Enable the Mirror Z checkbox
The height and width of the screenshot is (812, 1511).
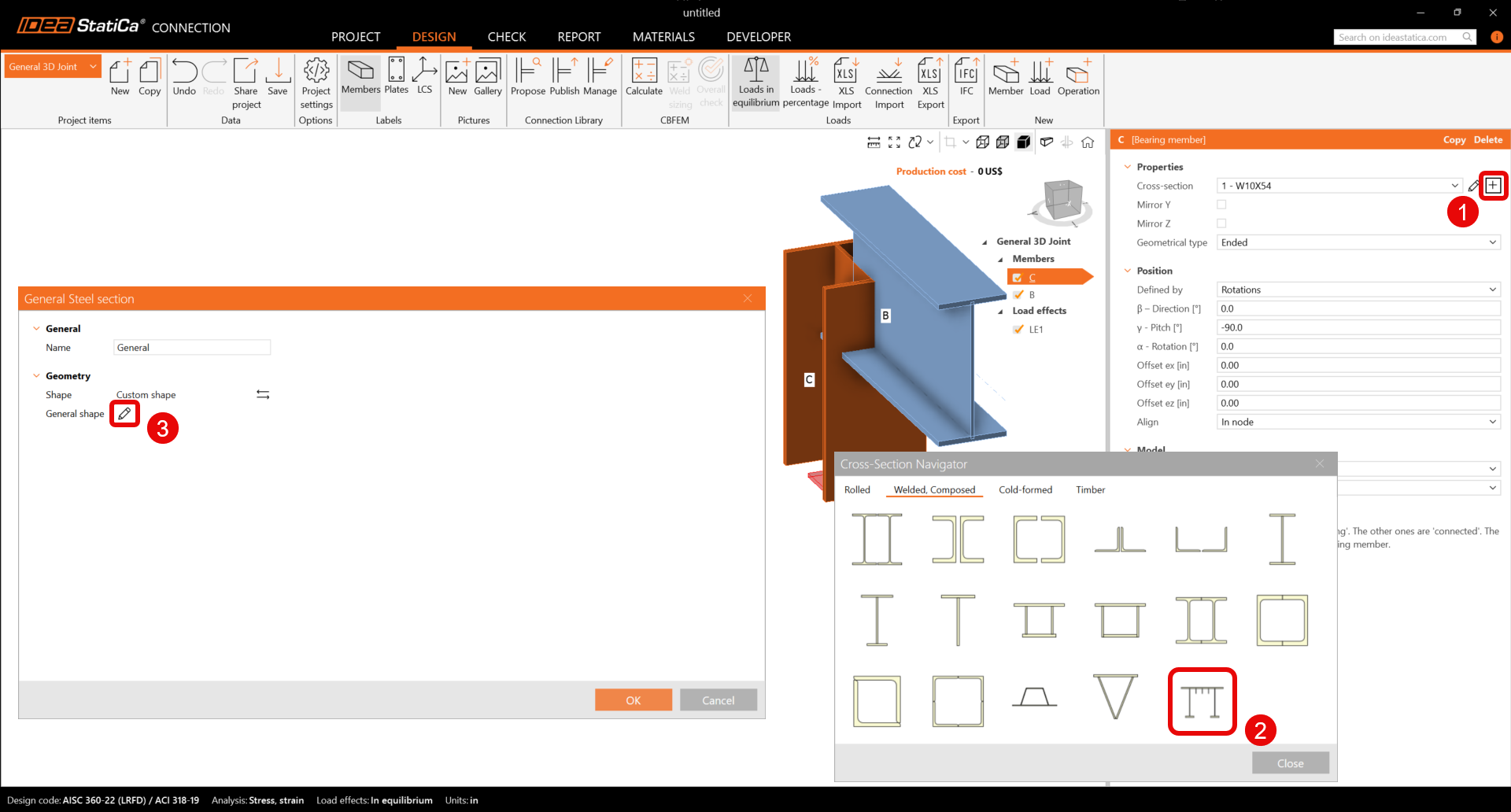1221,223
